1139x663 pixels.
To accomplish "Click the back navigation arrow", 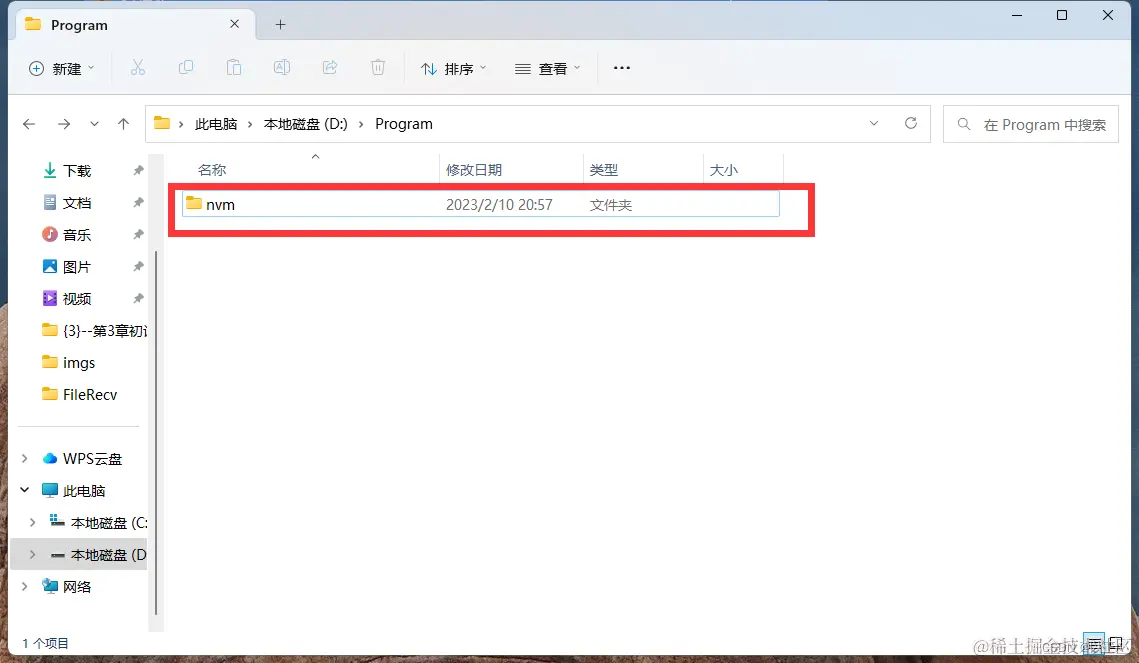I will (x=29, y=123).
